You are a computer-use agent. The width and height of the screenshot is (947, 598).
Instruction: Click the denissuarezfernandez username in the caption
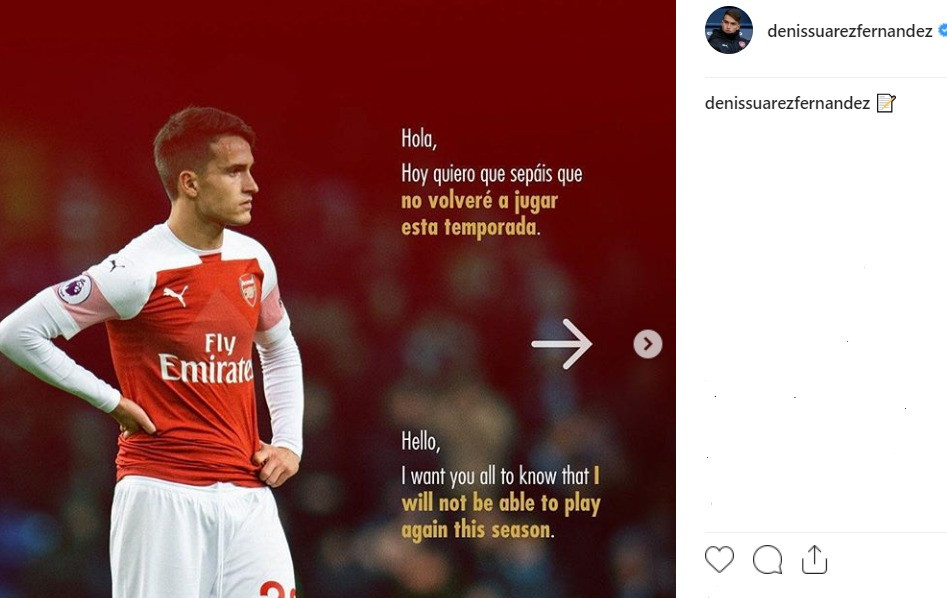787,103
